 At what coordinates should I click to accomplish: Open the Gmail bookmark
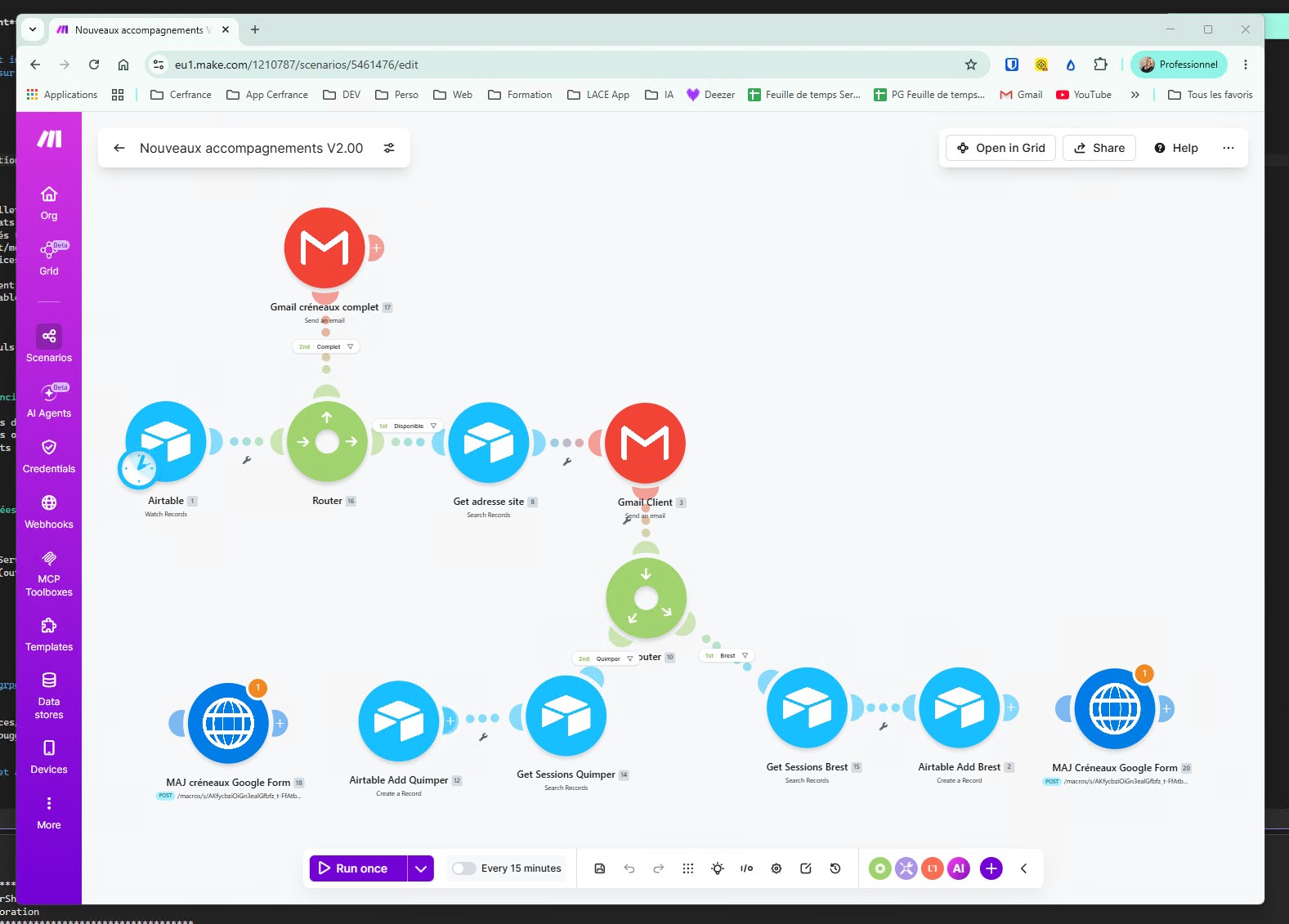click(1021, 95)
